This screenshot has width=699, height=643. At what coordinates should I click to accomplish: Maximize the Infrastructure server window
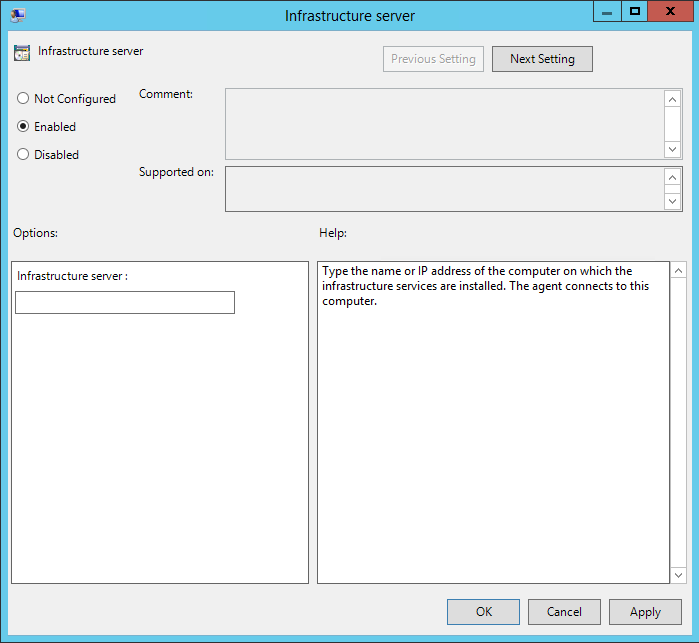(x=634, y=11)
